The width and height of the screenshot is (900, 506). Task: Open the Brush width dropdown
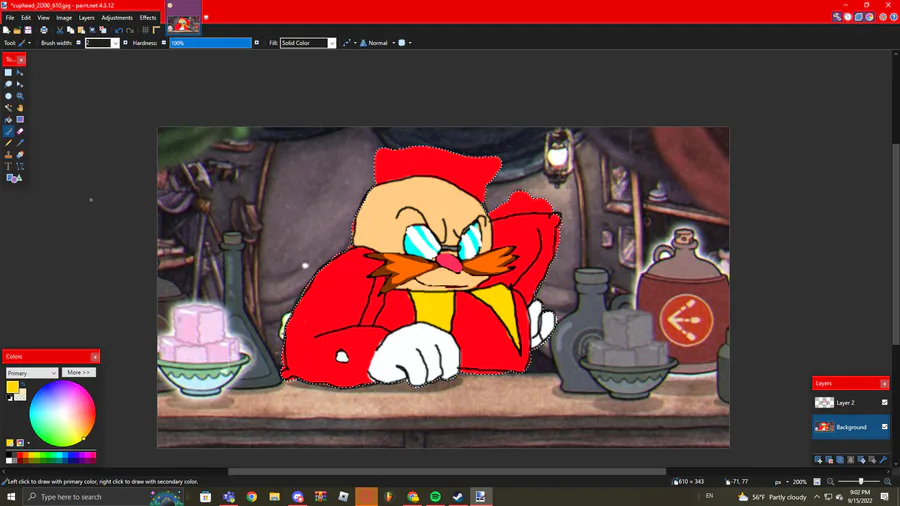coord(115,43)
